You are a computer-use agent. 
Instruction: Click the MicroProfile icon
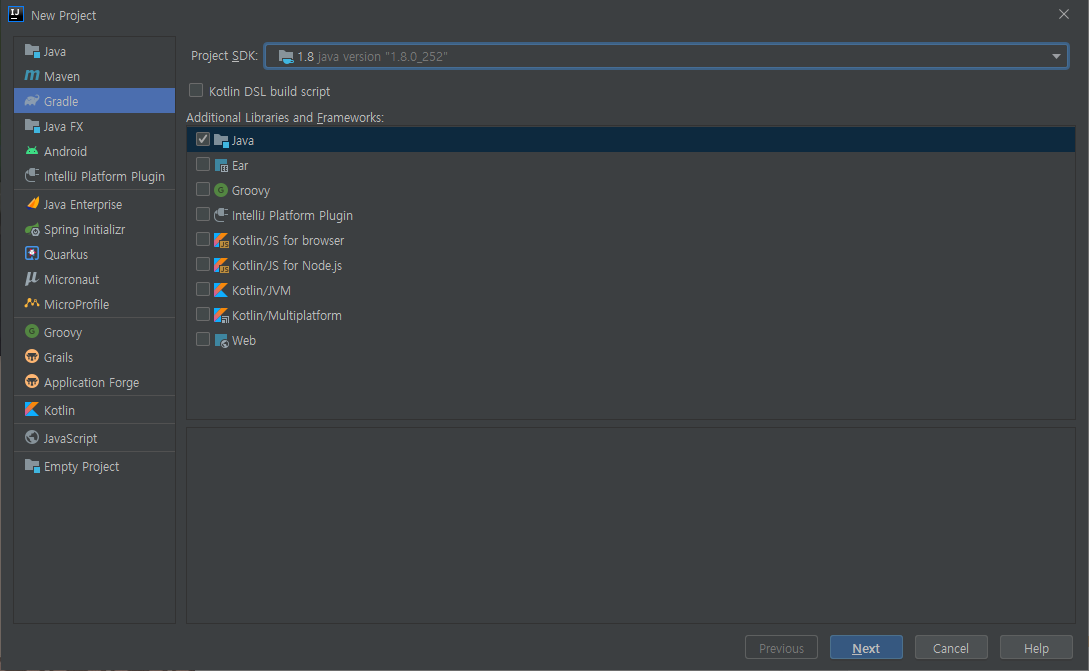[32, 304]
